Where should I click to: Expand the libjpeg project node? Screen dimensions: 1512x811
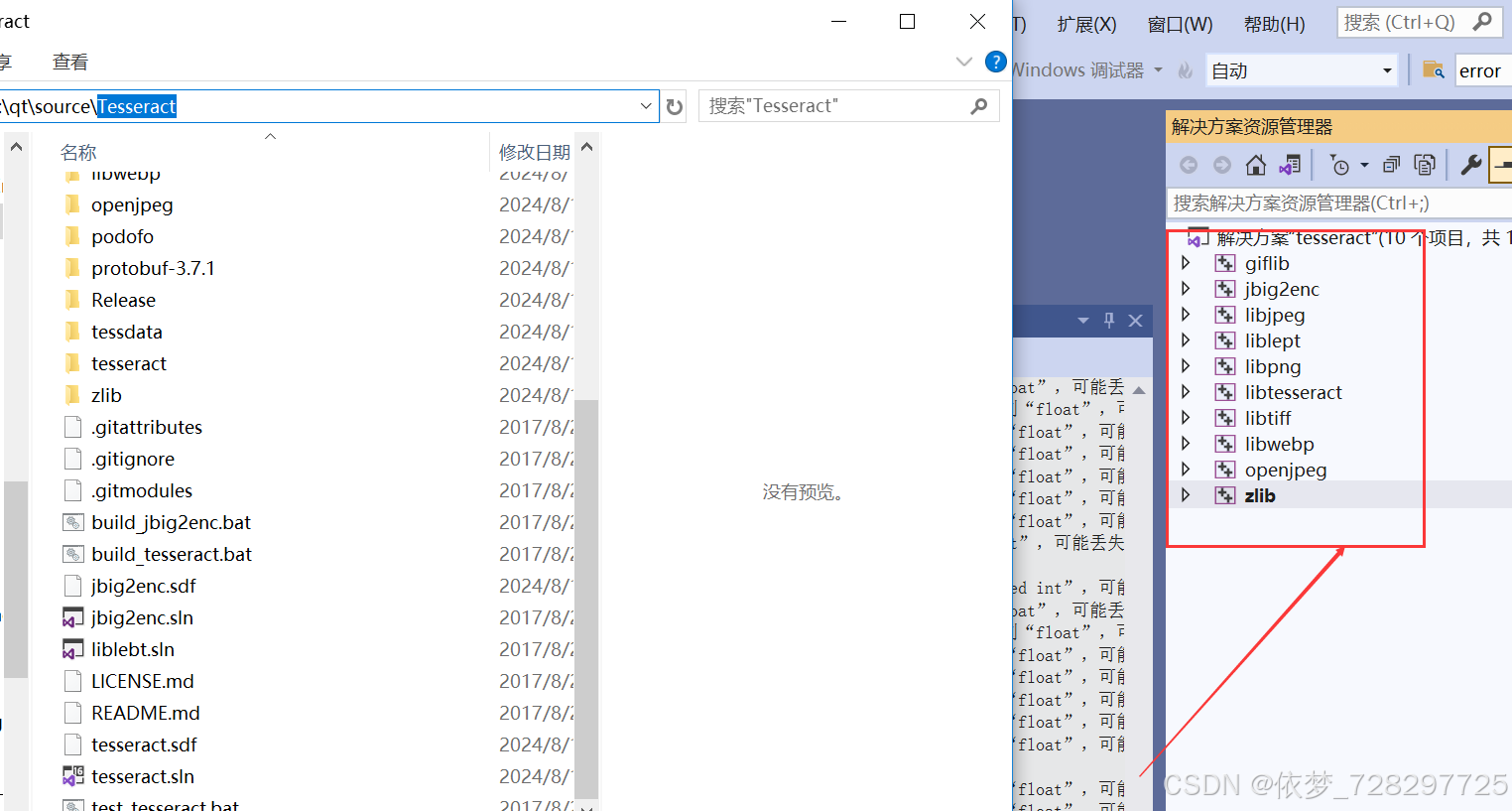point(1186,315)
